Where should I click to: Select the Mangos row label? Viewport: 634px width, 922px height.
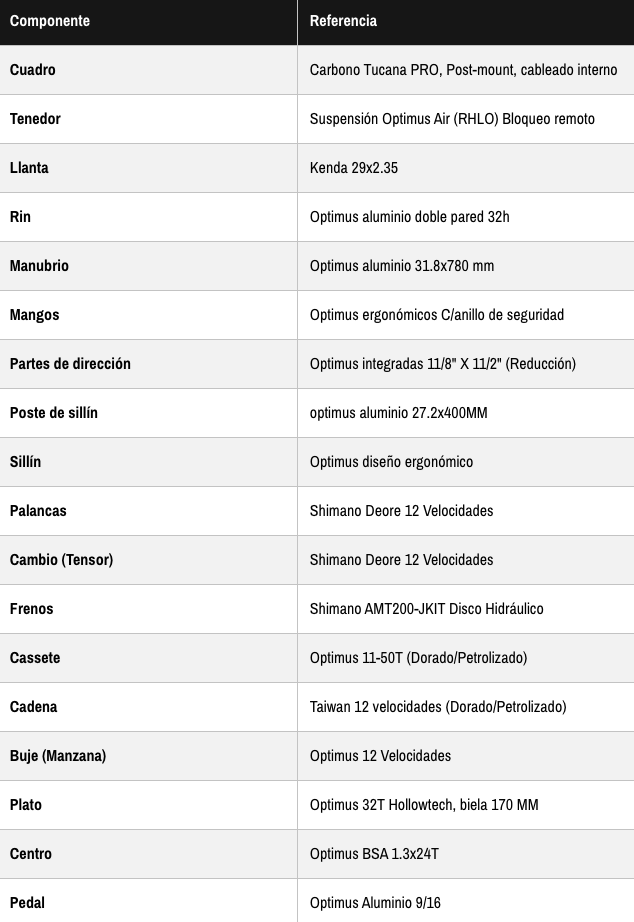pyautogui.click(x=35, y=315)
